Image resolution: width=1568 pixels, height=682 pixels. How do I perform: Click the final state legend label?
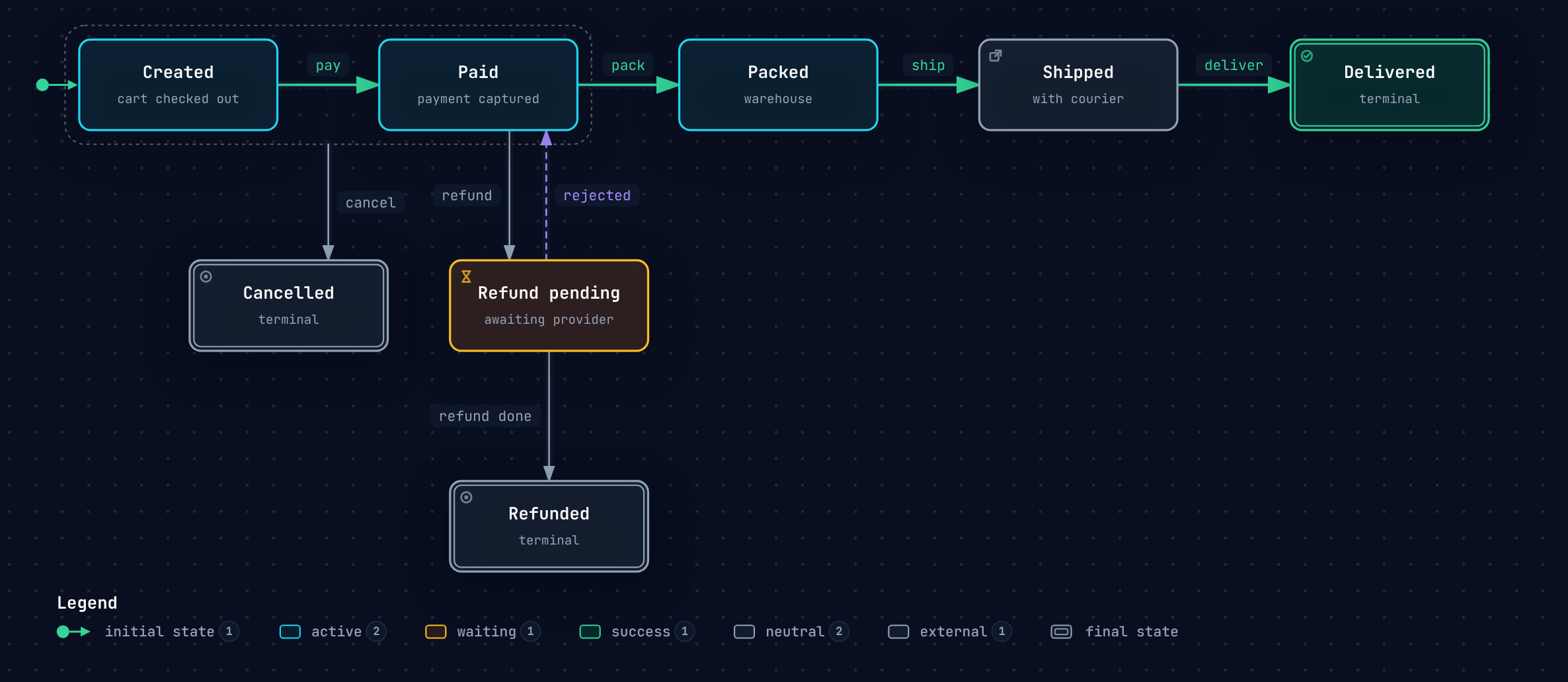pyautogui.click(x=1132, y=632)
